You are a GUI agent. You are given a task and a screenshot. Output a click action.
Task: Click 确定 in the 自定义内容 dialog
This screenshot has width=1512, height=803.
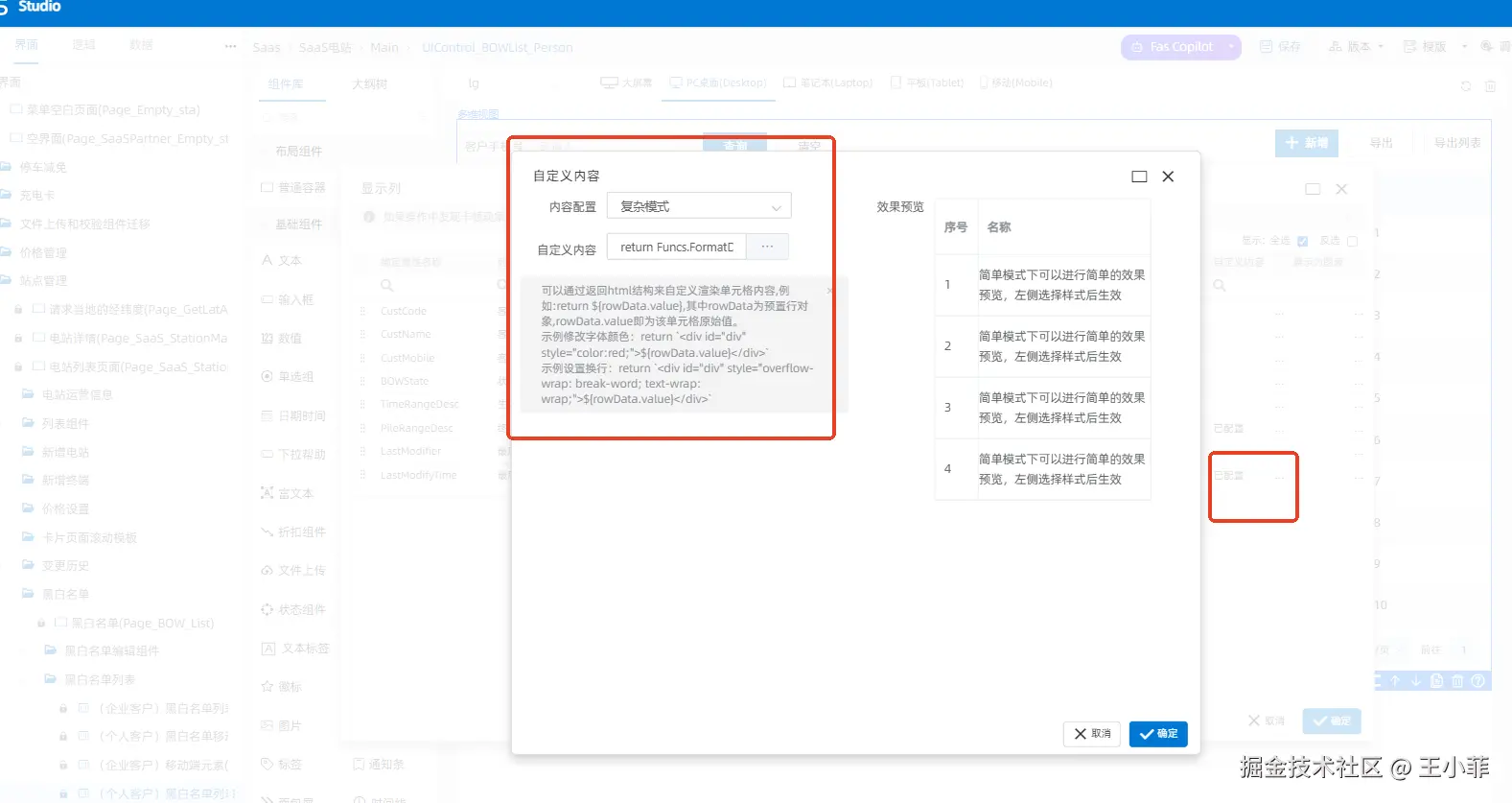click(1158, 734)
